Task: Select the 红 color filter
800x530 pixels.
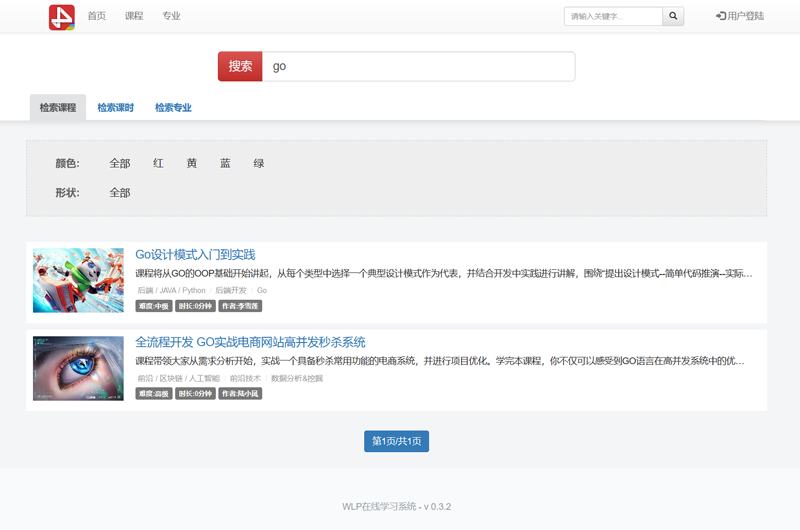Action: coord(158,163)
